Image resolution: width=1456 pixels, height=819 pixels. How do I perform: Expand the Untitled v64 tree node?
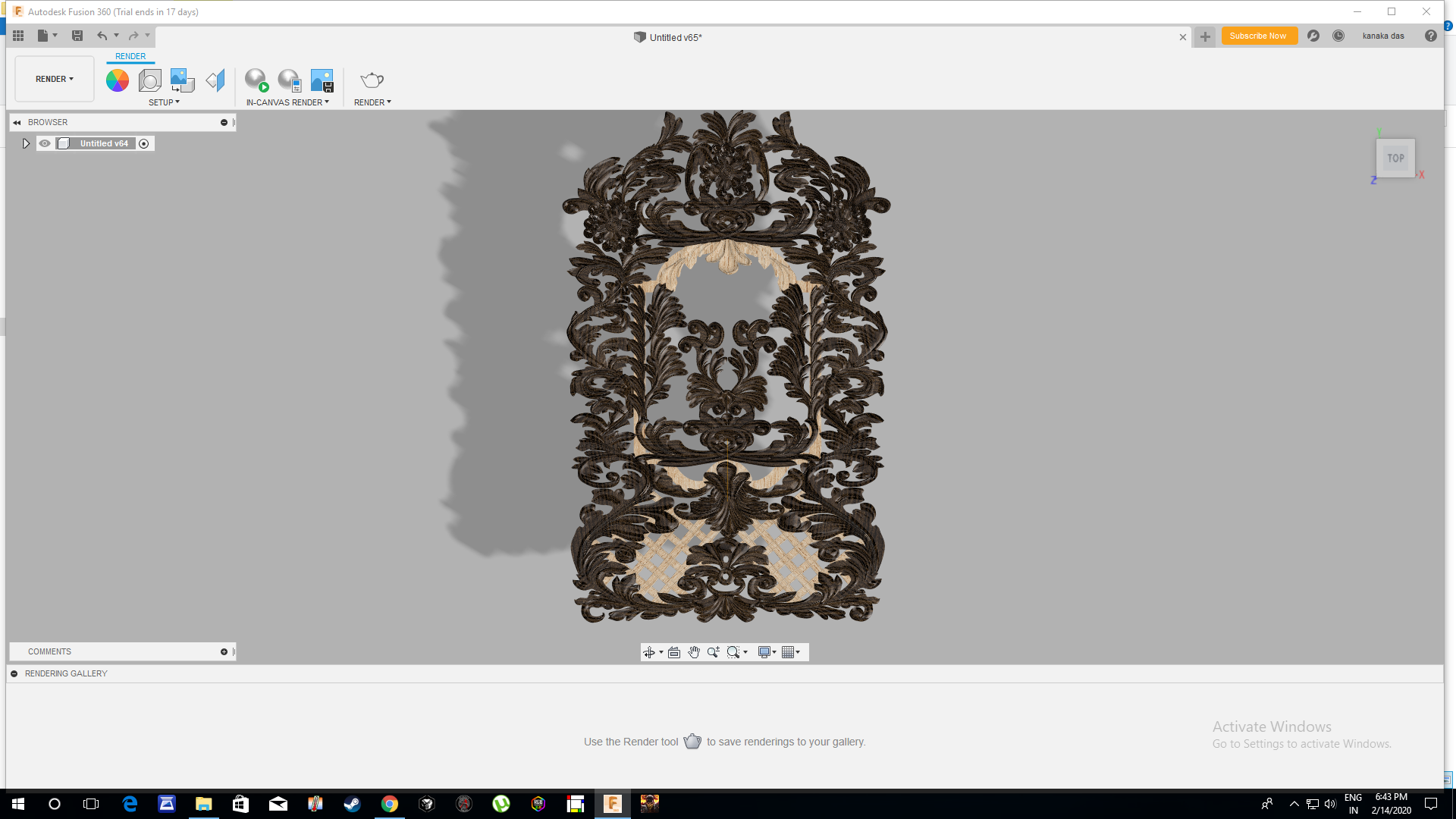[26, 143]
